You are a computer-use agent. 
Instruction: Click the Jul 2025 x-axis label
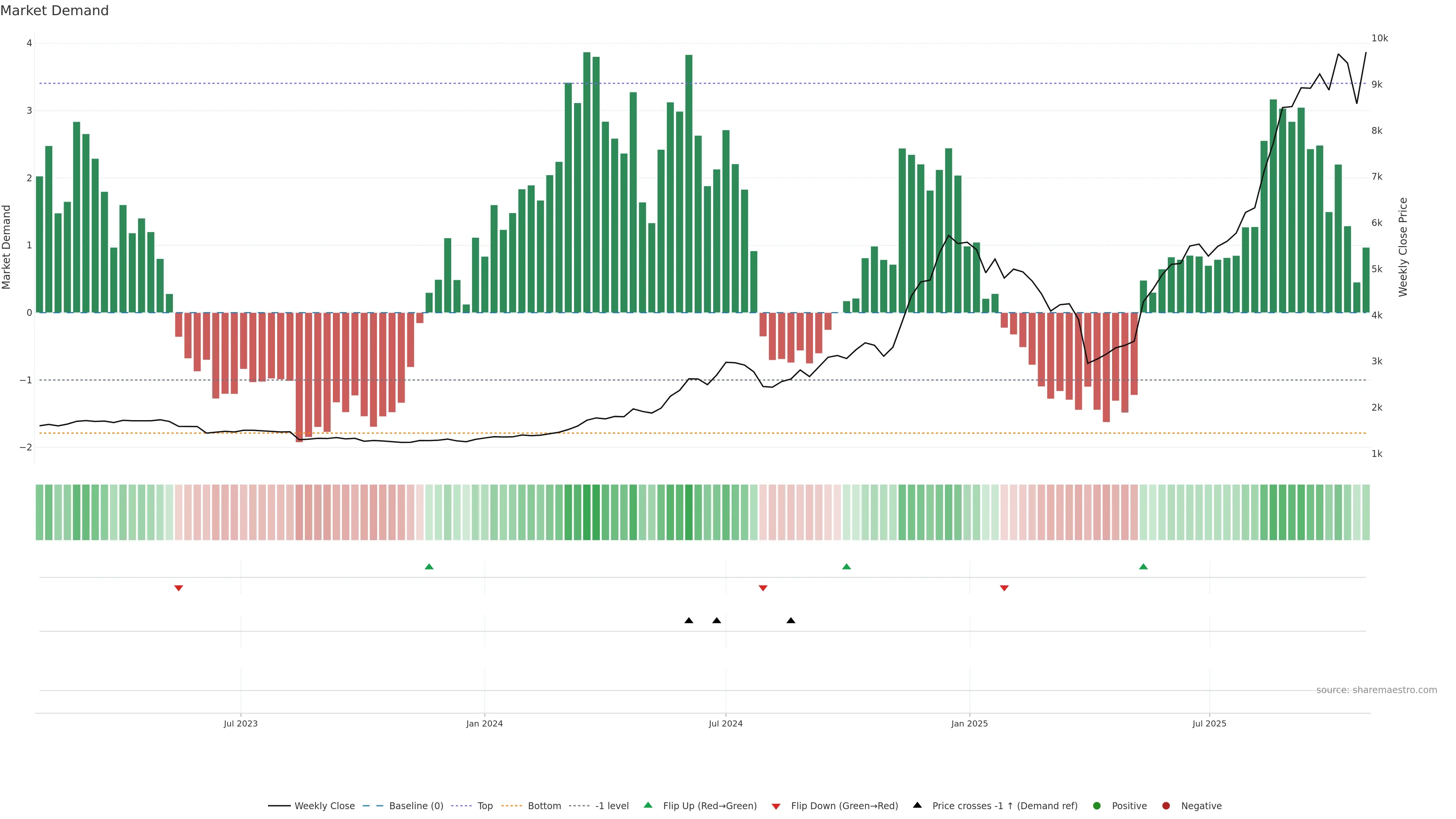(1209, 723)
